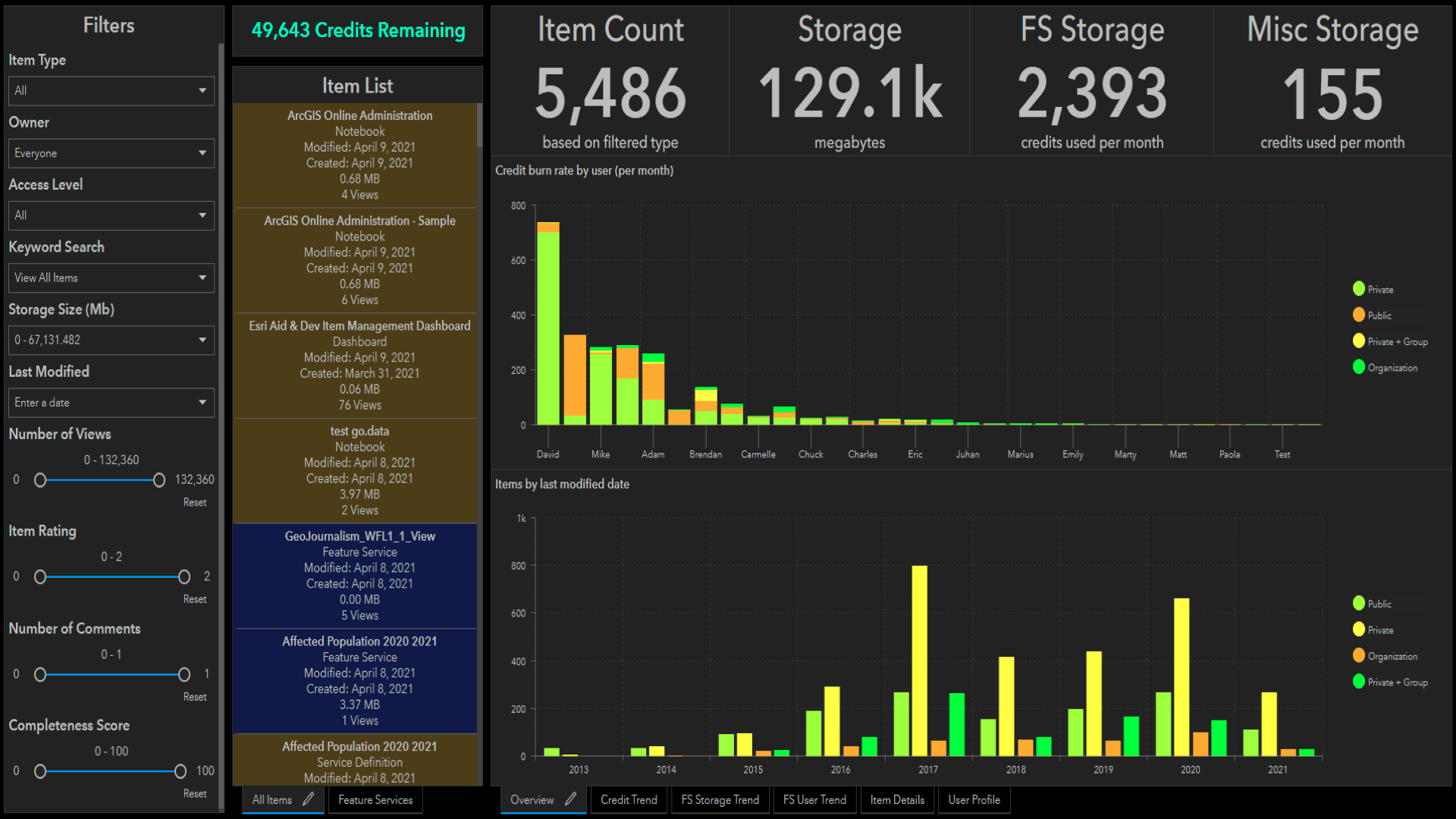This screenshot has width=1456, height=819.
Task: Open the Item Type dropdown
Action: coord(111,90)
